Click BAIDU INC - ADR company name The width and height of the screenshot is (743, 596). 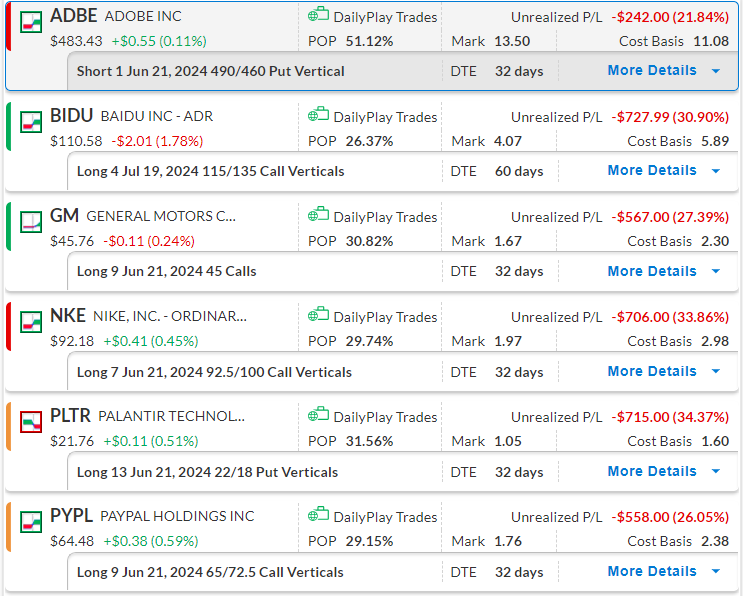tap(157, 117)
